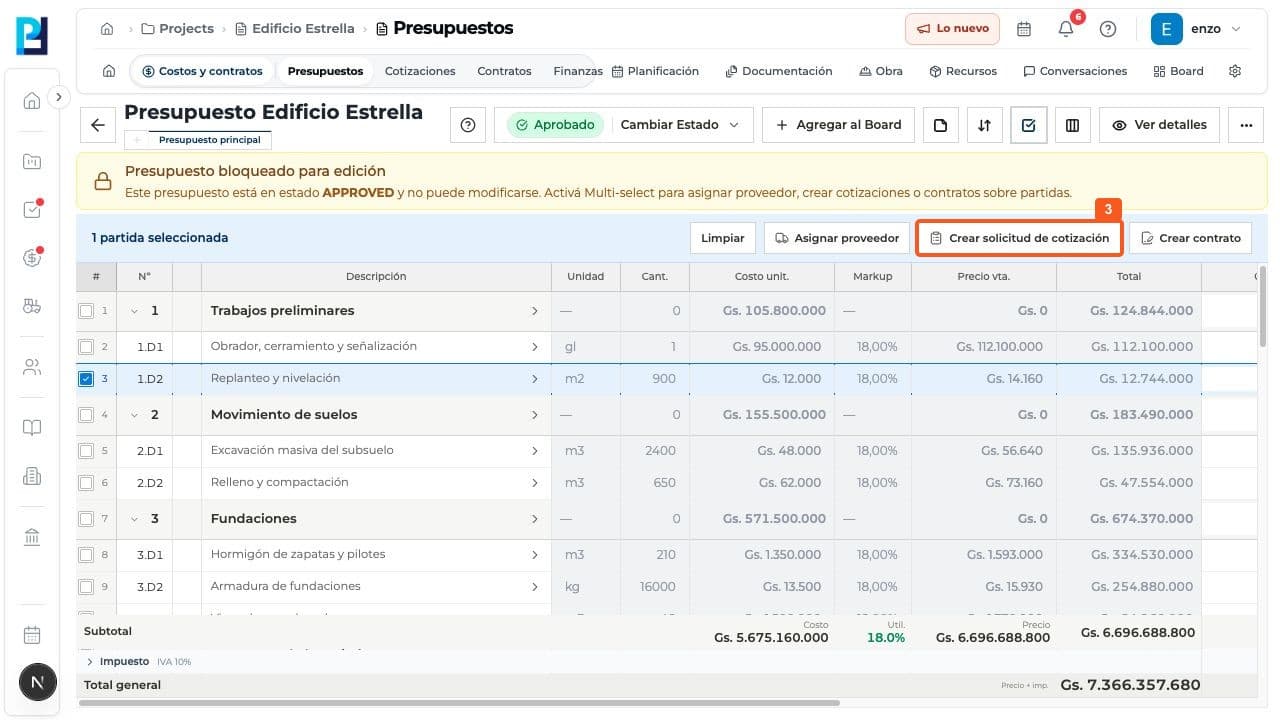Viewport: 1280px width, 720px height.
Task: Open the Cambiar Estado dropdown
Action: [x=680, y=125]
